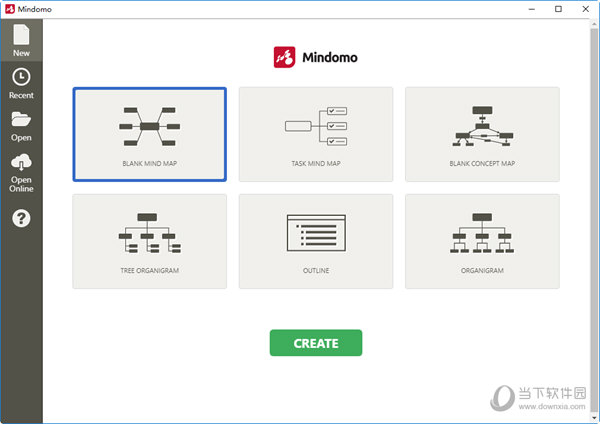Open the help question mark icon
The height and width of the screenshot is (424, 600).
(x=21, y=218)
